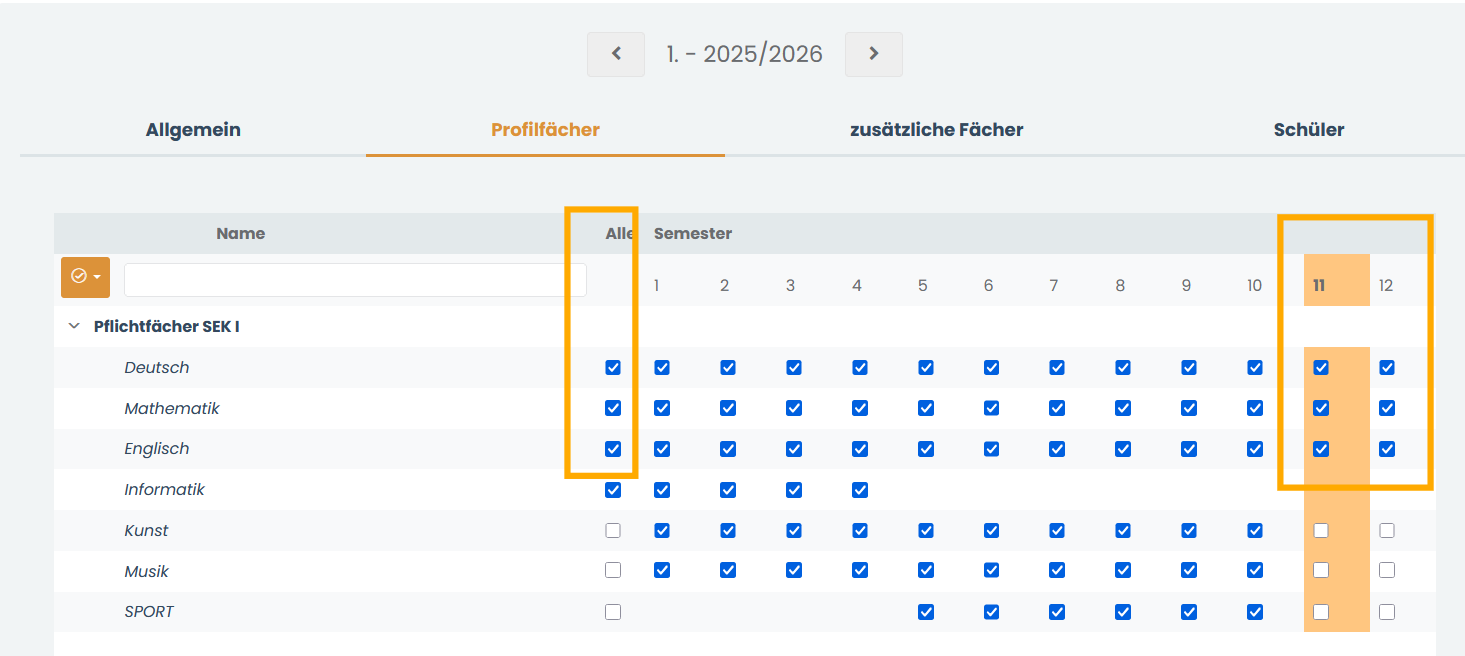Check semester 11 for Kunst
Screen dimensions: 1465x656
(1321, 531)
